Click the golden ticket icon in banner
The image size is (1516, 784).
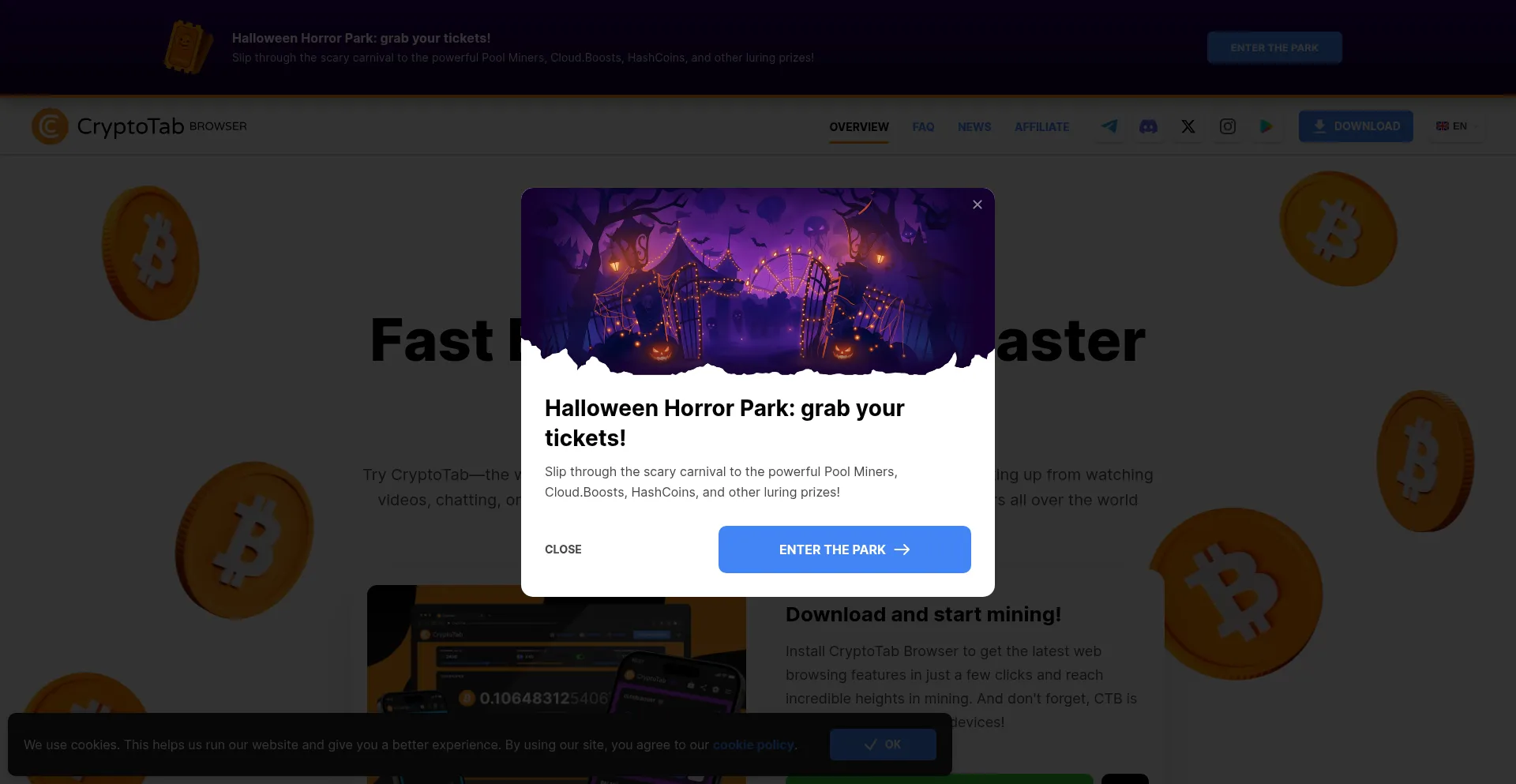188,47
